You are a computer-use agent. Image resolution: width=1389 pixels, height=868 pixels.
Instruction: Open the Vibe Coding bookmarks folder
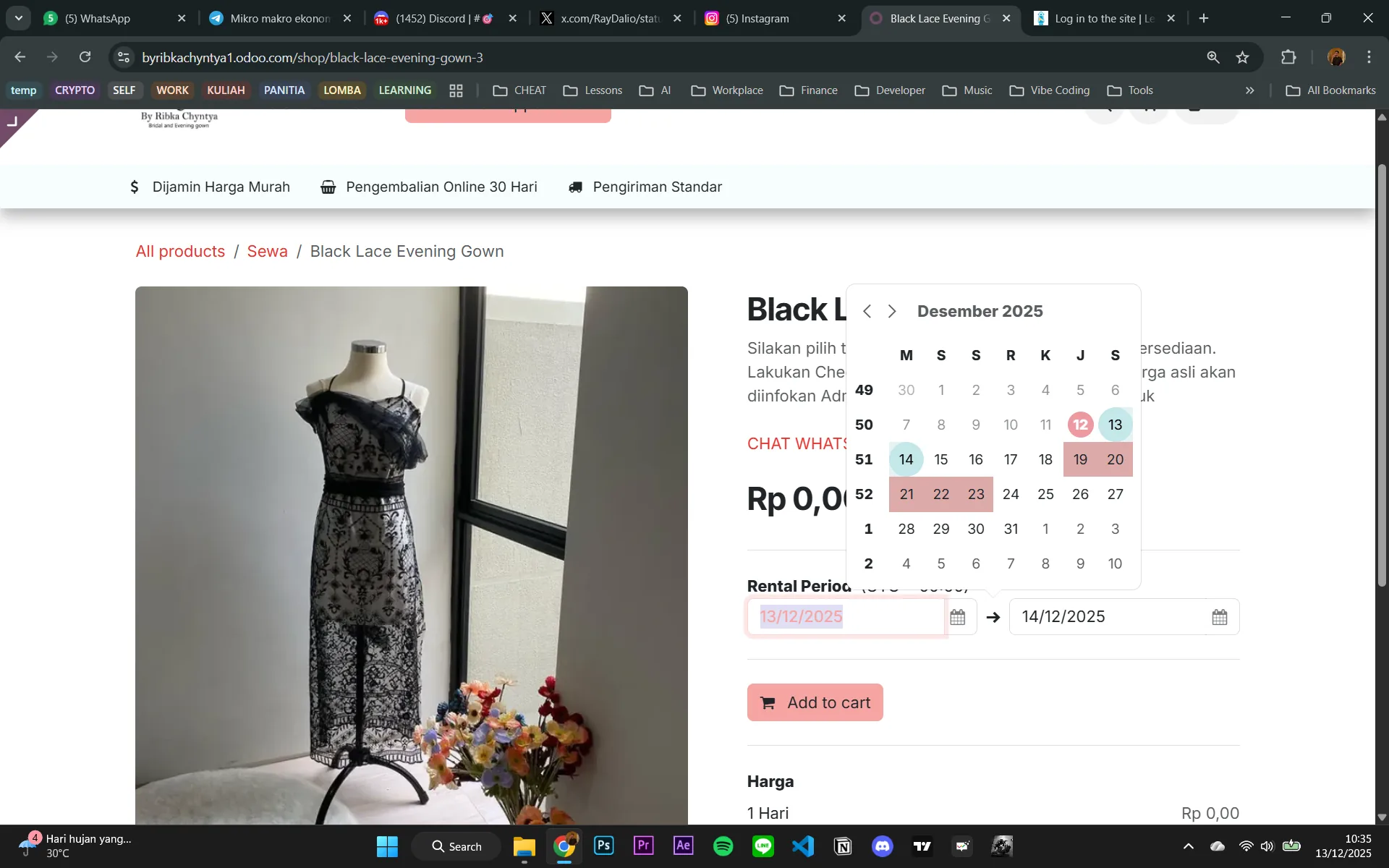pos(1049,90)
